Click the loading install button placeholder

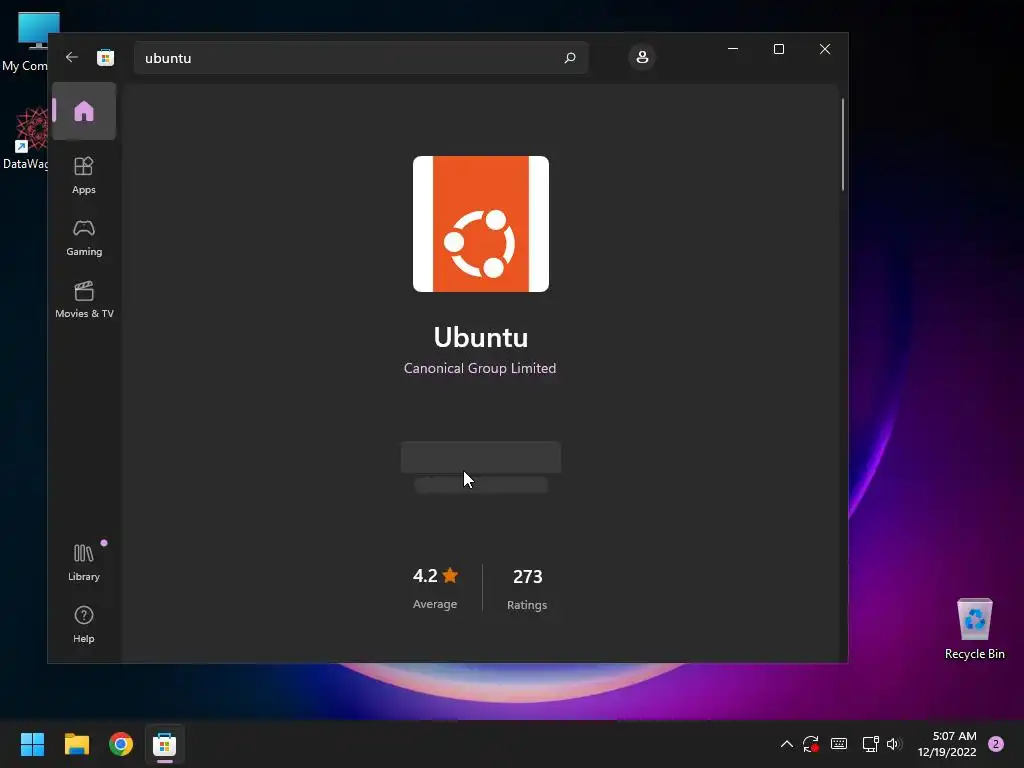(481, 457)
